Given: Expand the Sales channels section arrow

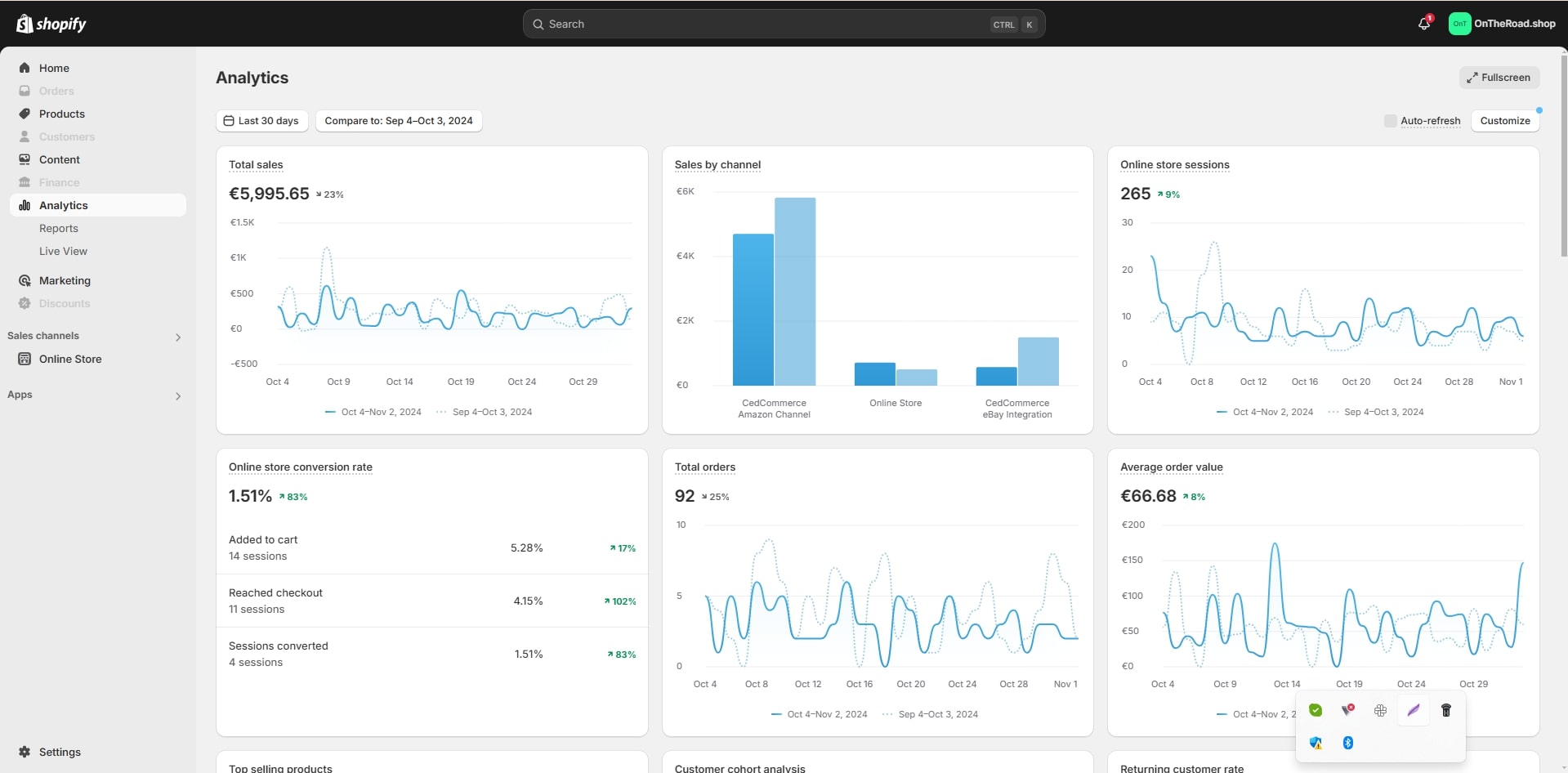Looking at the screenshot, I should (178, 337).
